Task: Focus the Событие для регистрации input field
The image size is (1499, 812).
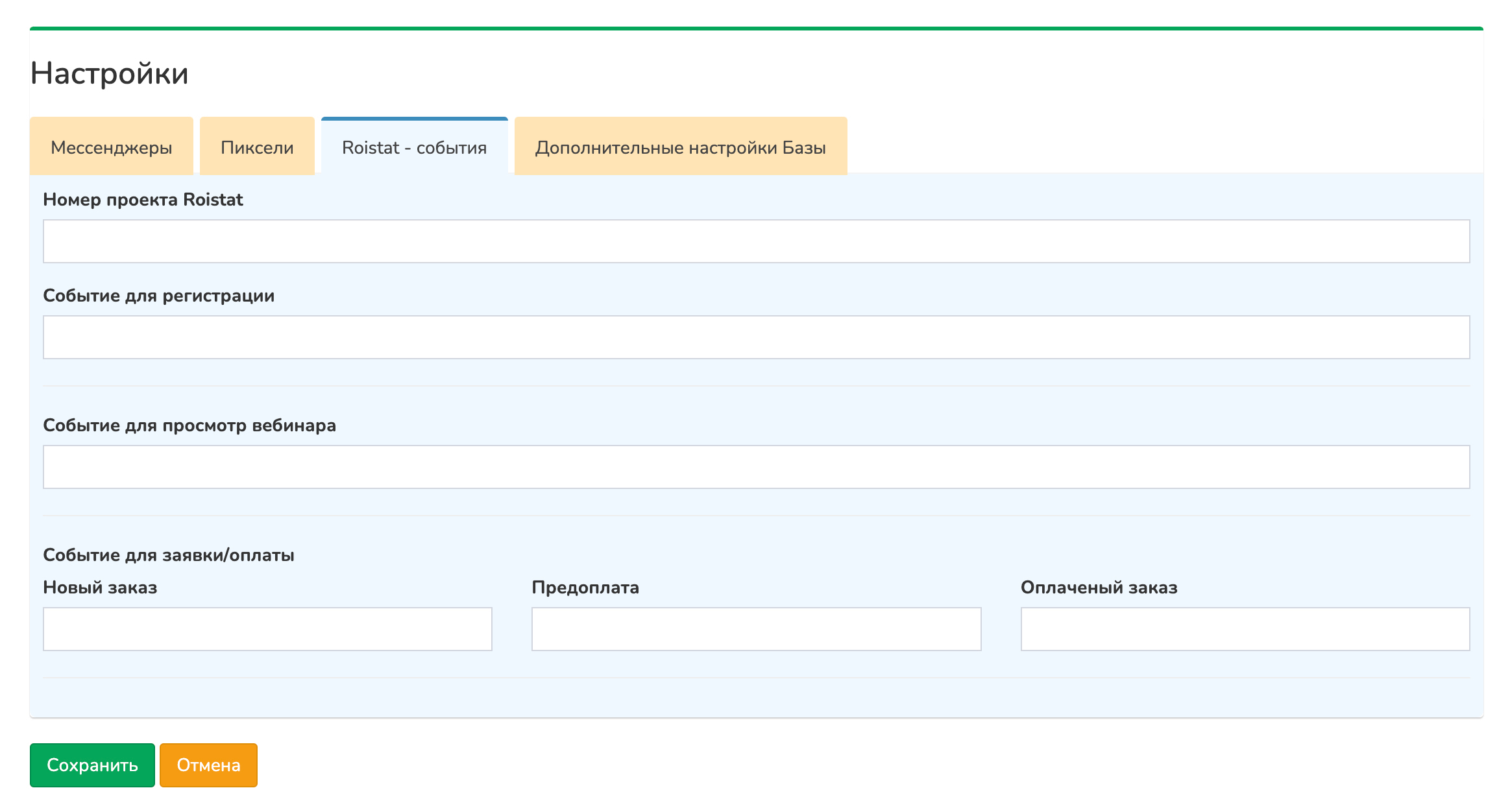Action: [756, 337]
